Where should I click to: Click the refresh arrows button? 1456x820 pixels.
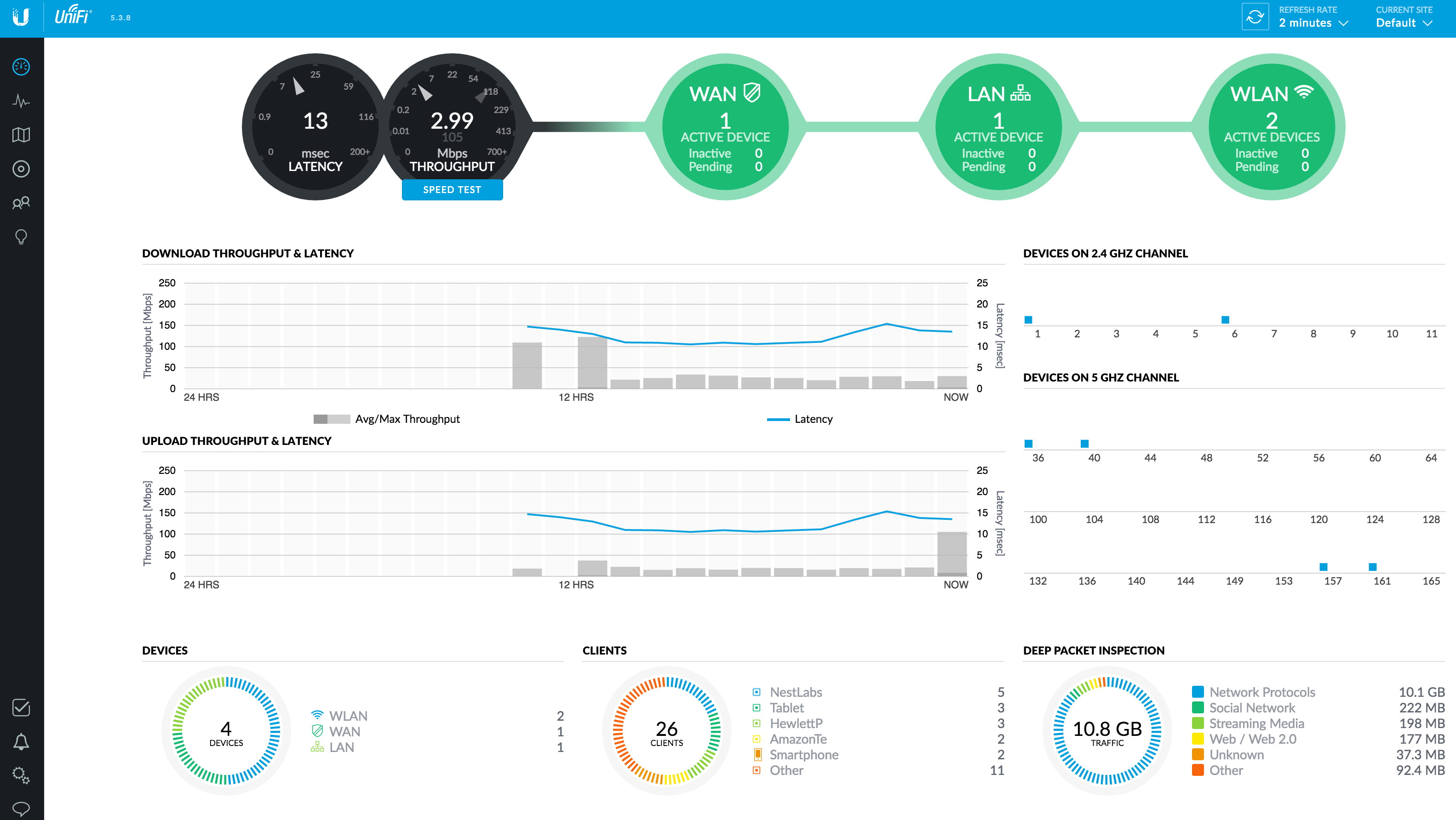pos(1255,17)
